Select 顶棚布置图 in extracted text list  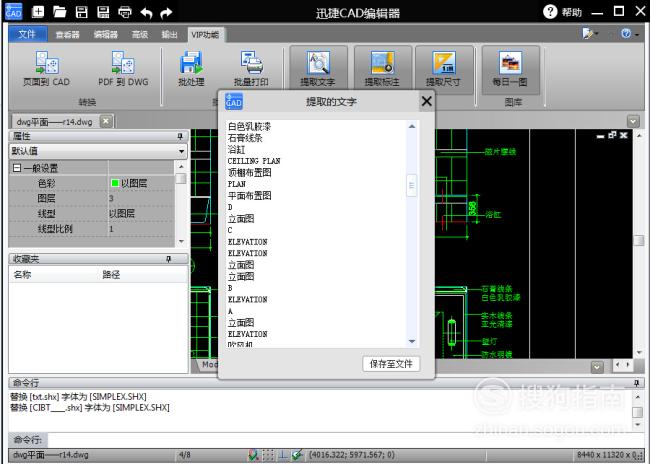[x=250, y=172]
